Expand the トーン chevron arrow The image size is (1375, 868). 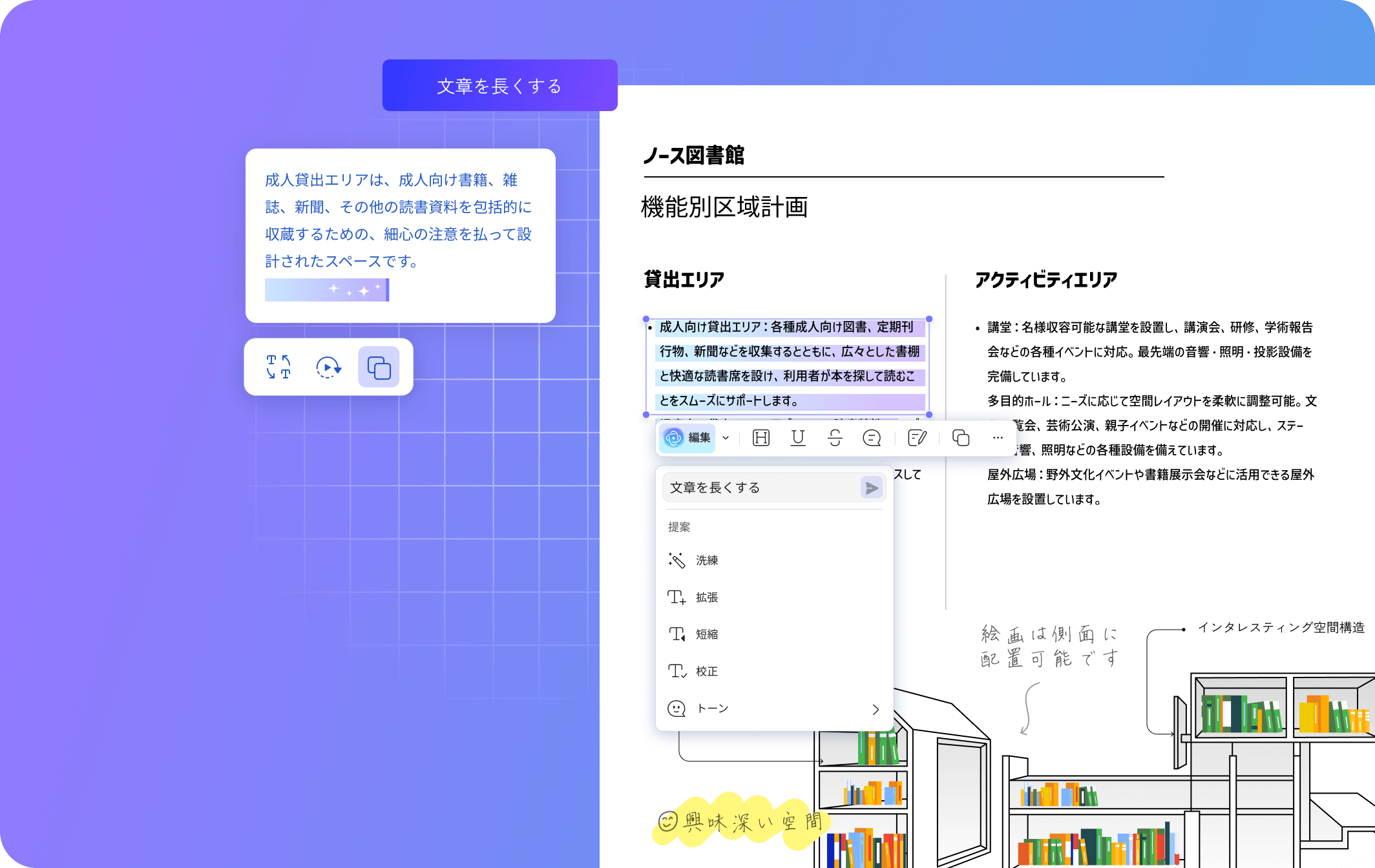click(876, 709)
